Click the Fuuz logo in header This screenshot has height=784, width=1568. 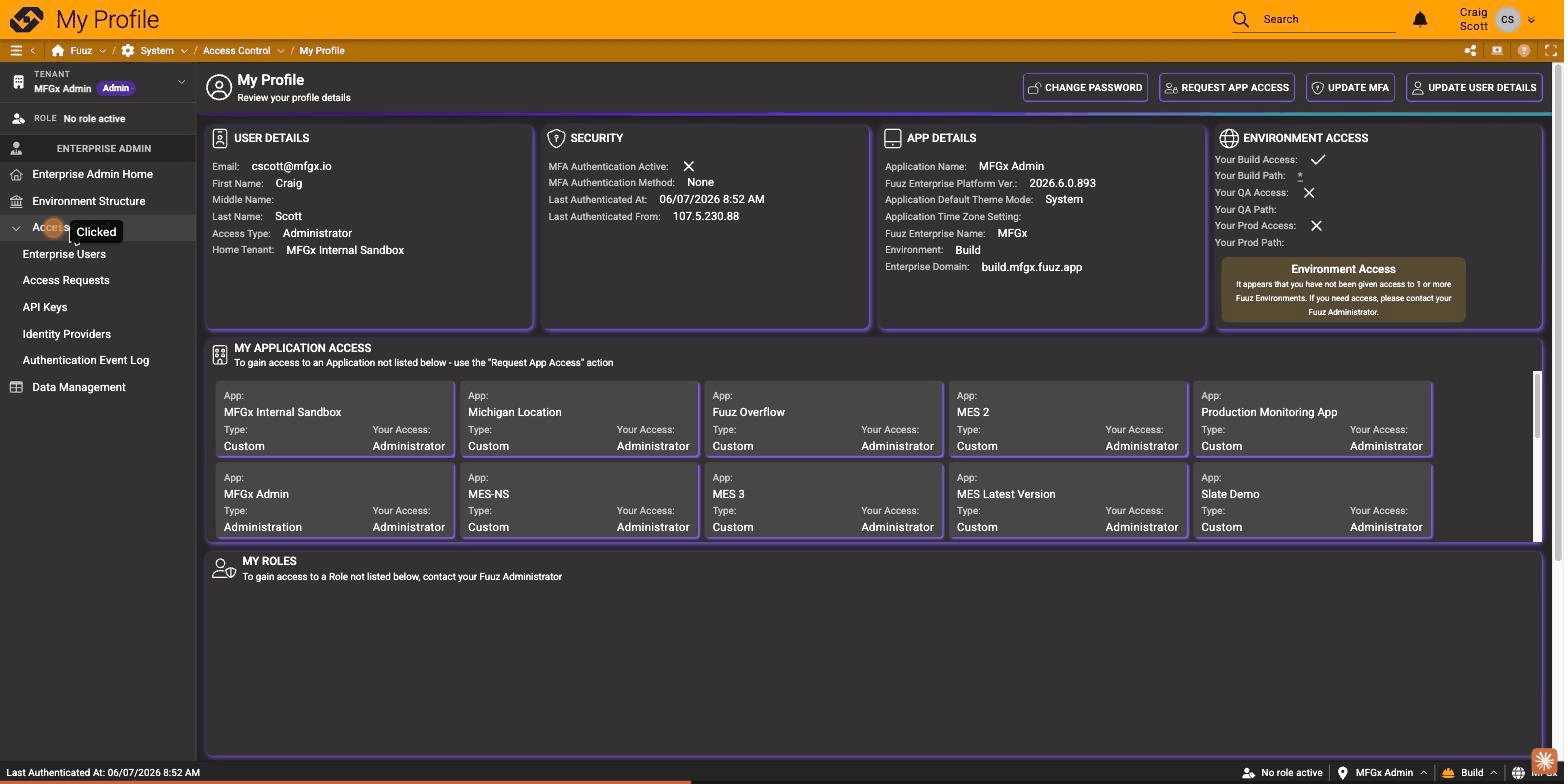26,19
